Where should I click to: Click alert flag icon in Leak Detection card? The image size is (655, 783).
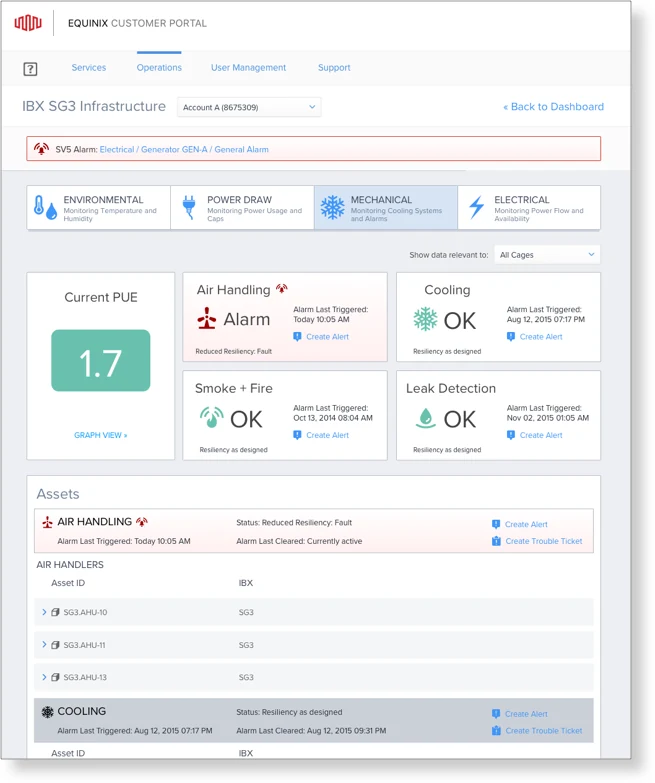tap(511, 435)
